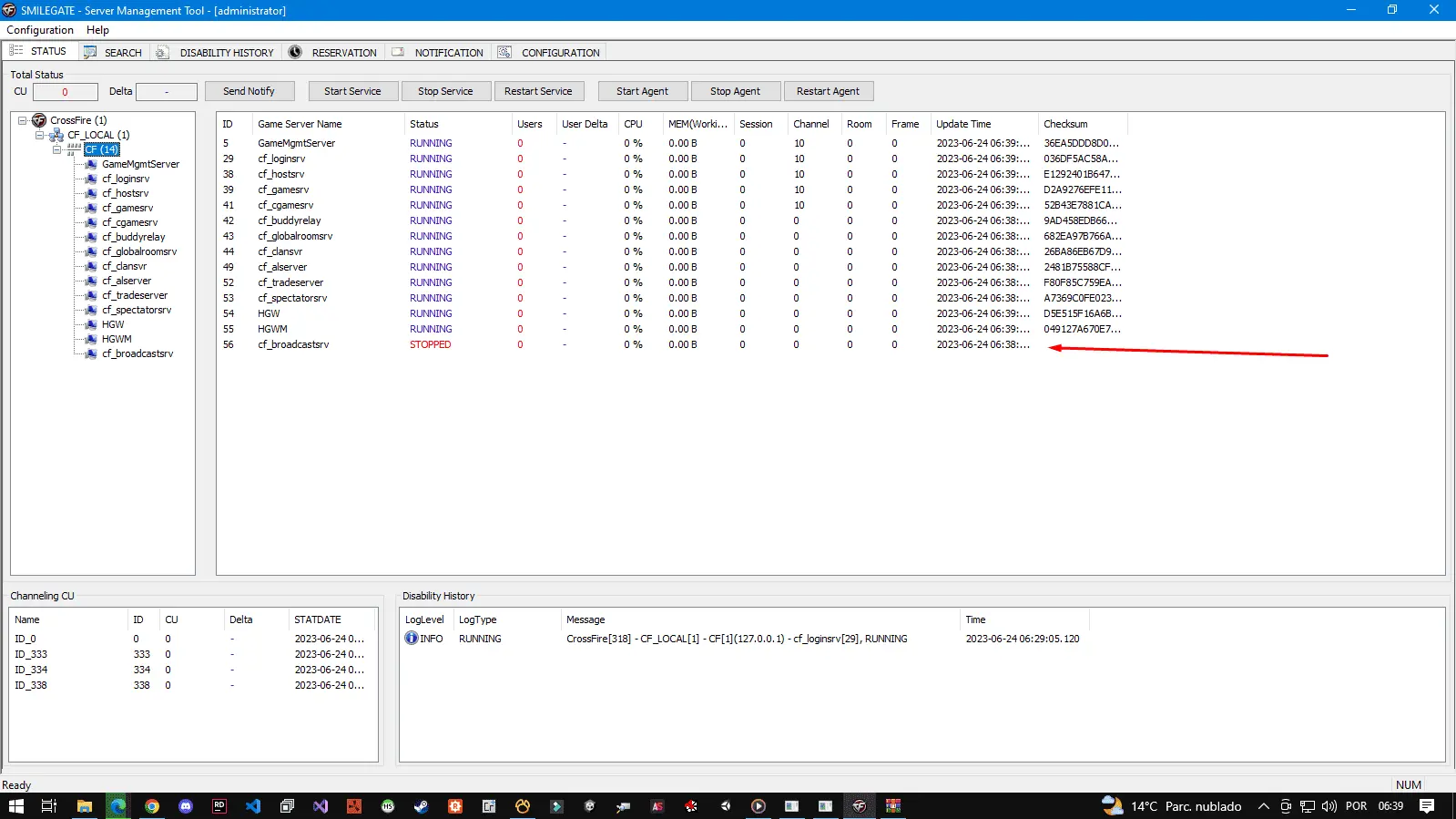
Task: Click the CONFIGURATION tab icon
Action: (504, 52)
